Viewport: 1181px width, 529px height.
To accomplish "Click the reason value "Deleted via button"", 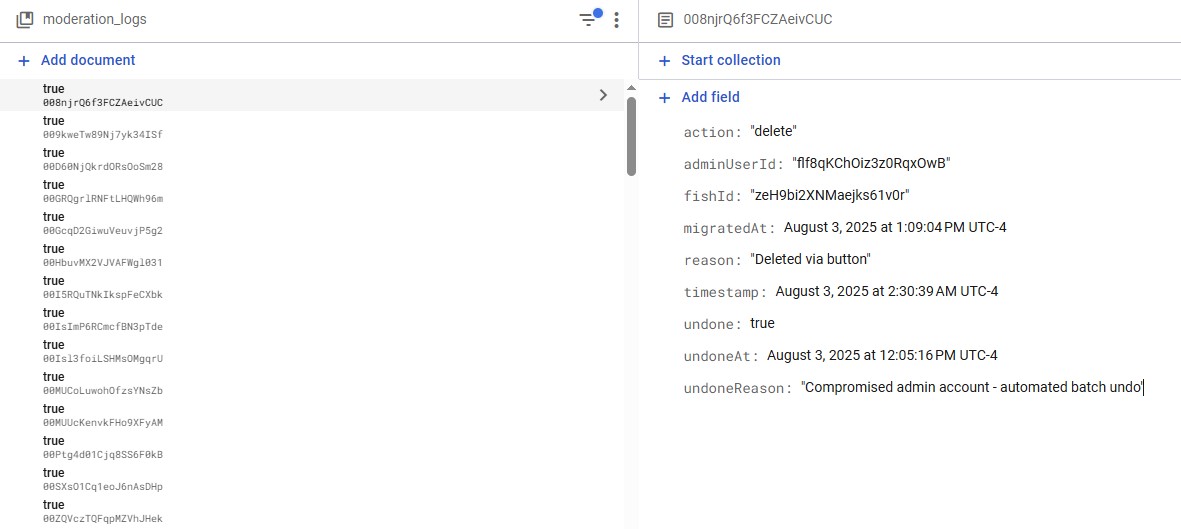I will point(810,260).
